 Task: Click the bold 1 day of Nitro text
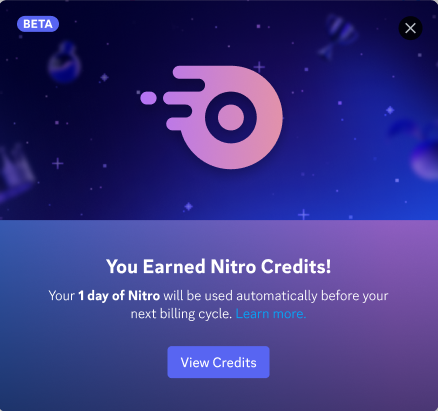point(119,296)
